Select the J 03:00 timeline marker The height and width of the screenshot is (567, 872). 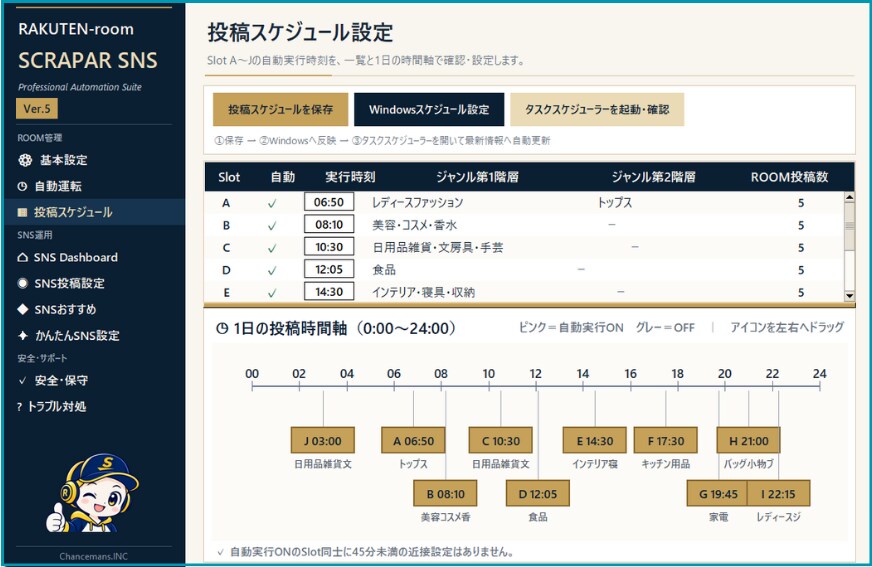(323, 441)
